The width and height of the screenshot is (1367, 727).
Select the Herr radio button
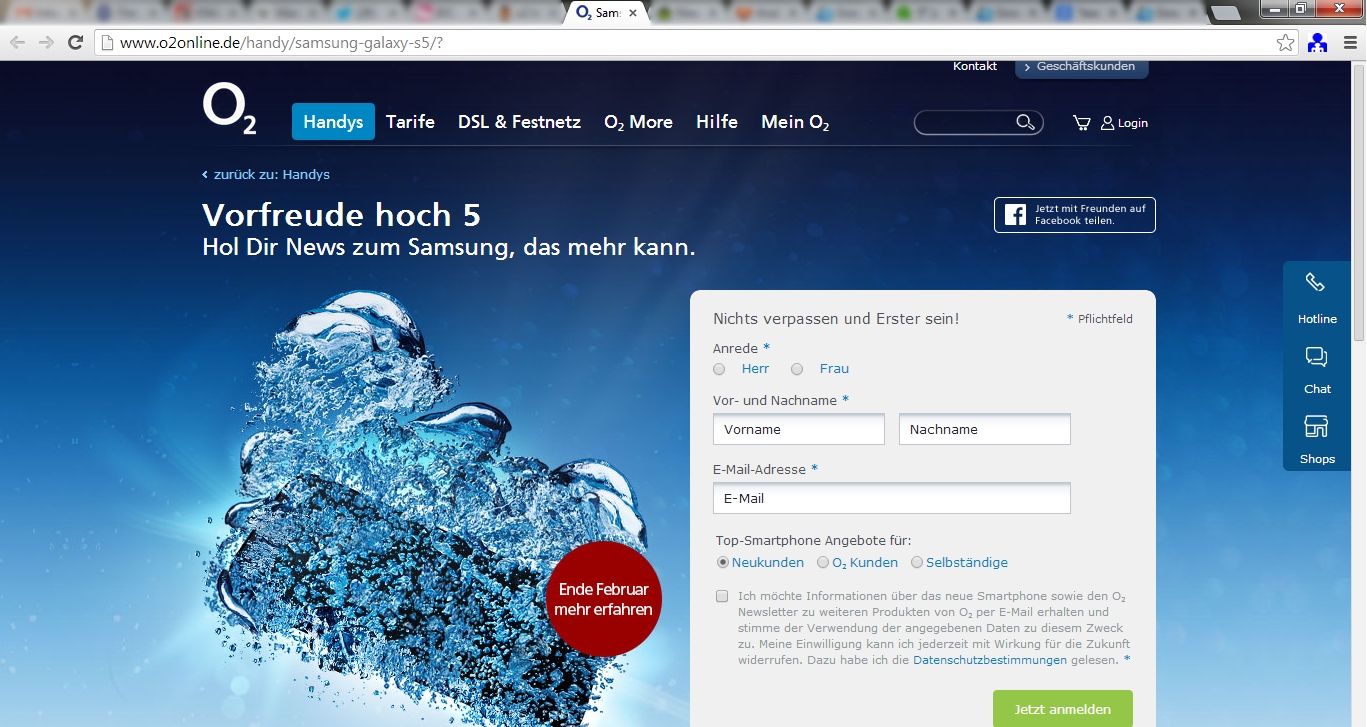[719, 369]
